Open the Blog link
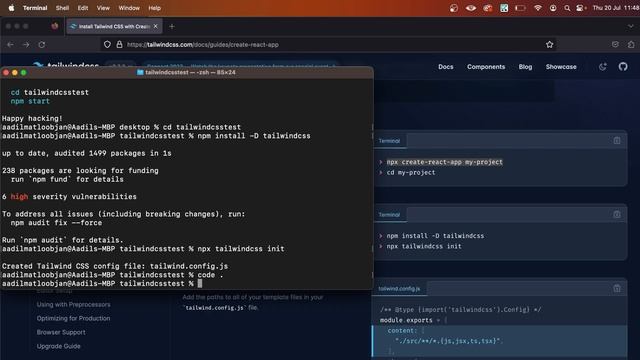Screen dimensions: 640x360 (x=525, y=67)
